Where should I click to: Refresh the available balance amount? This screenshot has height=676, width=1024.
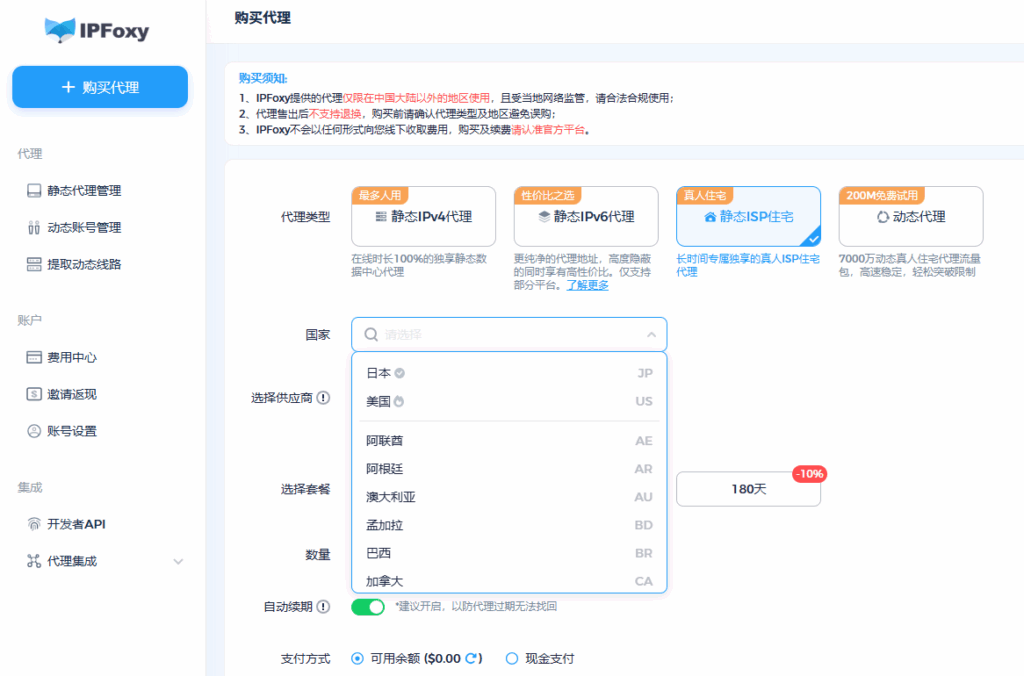[473, 658]
